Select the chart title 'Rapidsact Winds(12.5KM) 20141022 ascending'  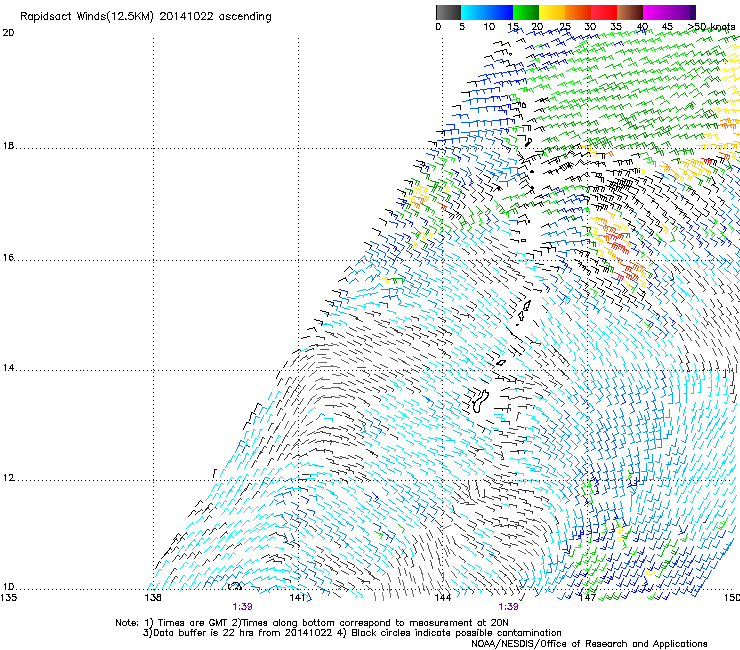[145, 17]
